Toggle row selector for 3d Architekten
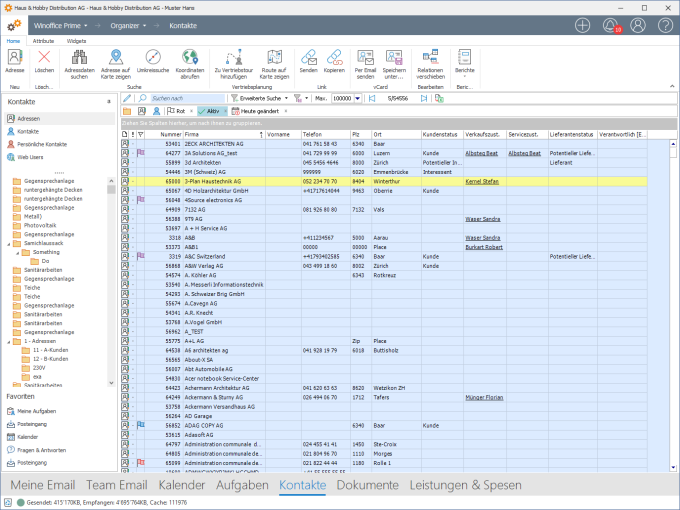The image size is (680, 510). (x=125, y=163)
